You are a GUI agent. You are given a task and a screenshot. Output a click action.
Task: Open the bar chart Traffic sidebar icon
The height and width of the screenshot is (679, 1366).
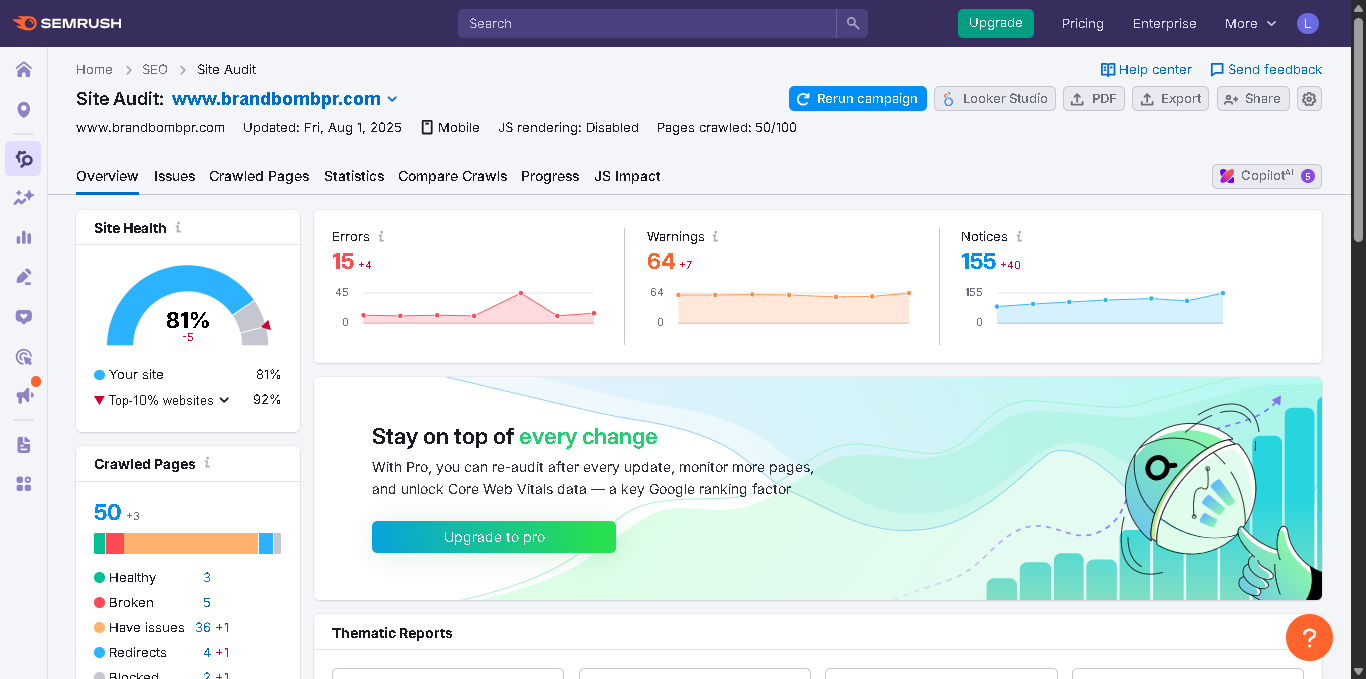tap(24, 237)
